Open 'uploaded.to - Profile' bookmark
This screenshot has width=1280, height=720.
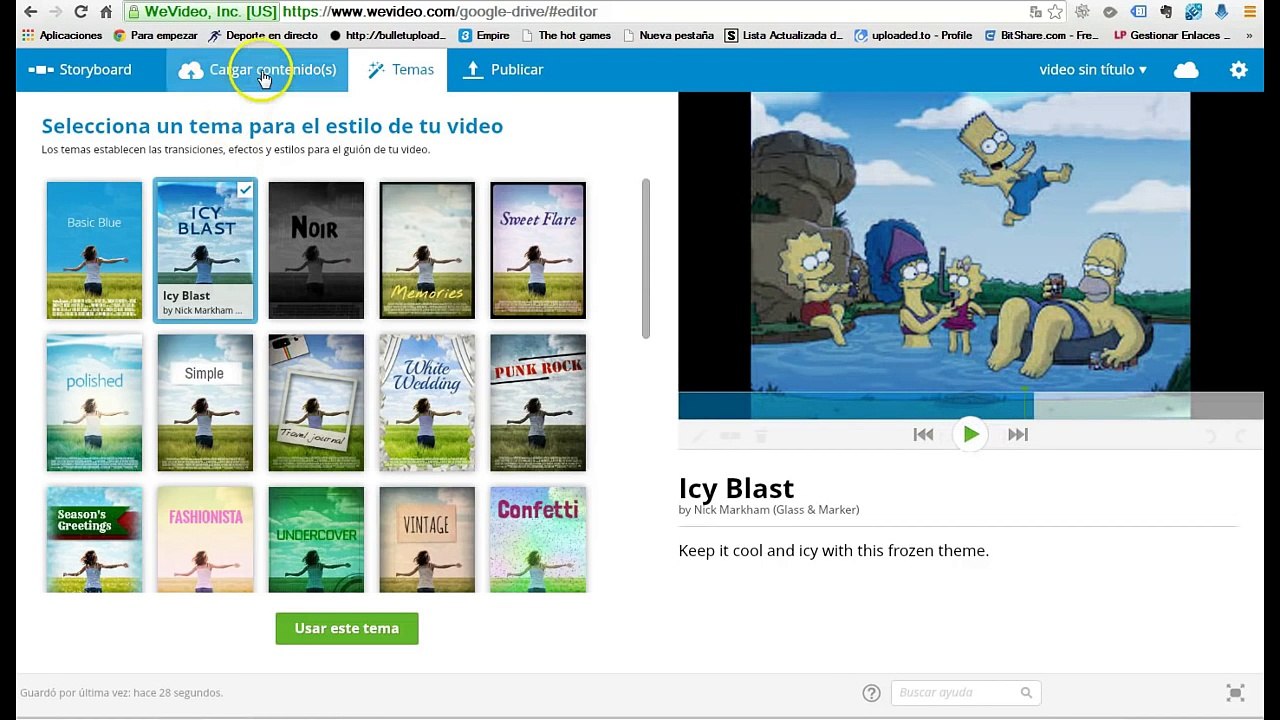(913, 35)
